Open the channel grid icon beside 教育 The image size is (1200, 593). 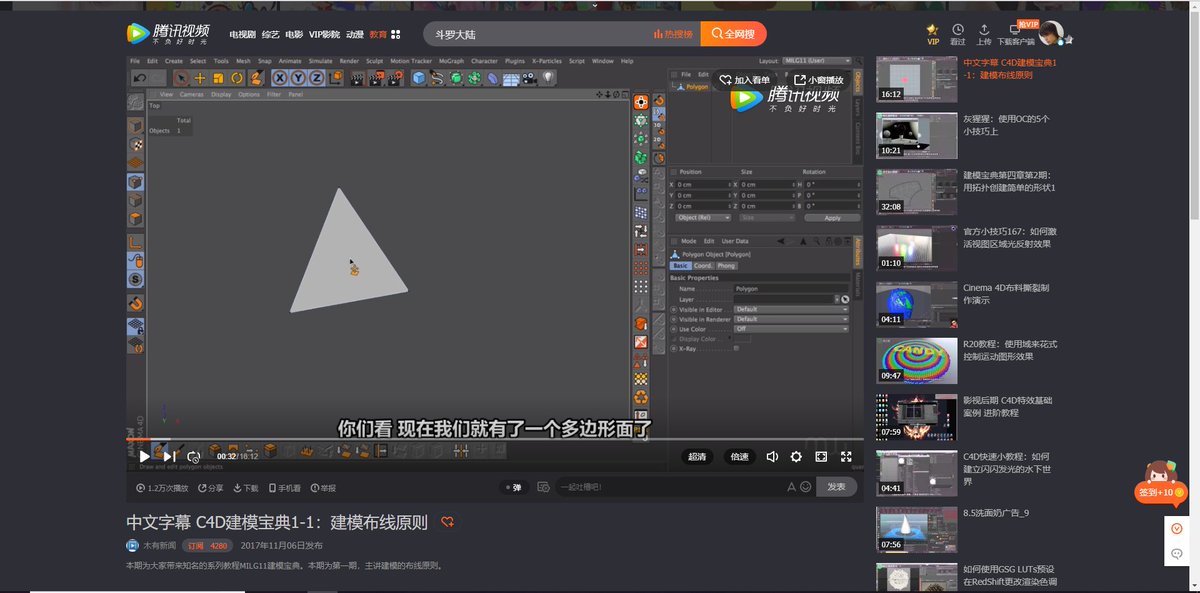[396, 34]
